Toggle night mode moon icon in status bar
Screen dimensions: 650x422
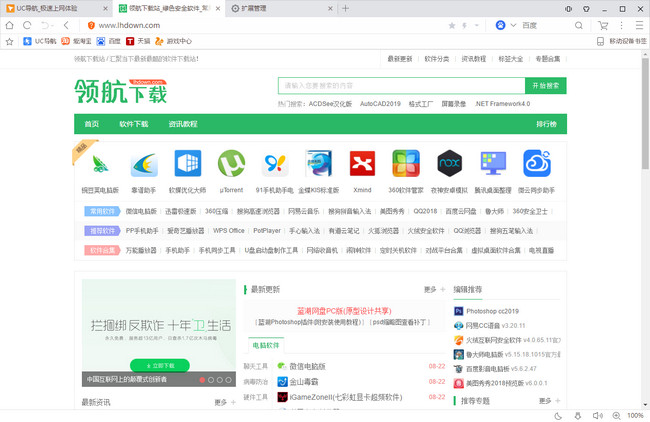[x=558, y=416]
